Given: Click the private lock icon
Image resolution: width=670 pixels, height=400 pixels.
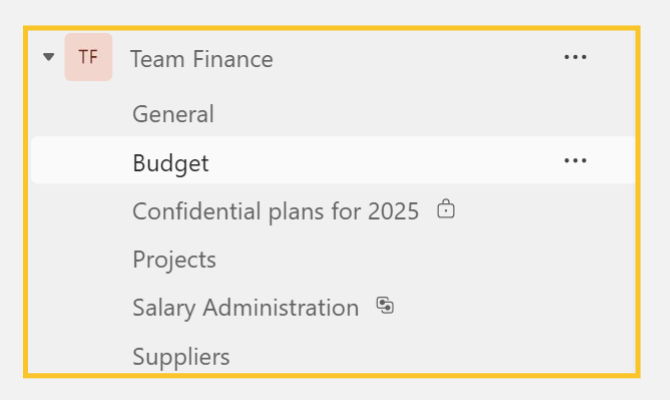Looking at the screenshot, I should coord(446,209).
